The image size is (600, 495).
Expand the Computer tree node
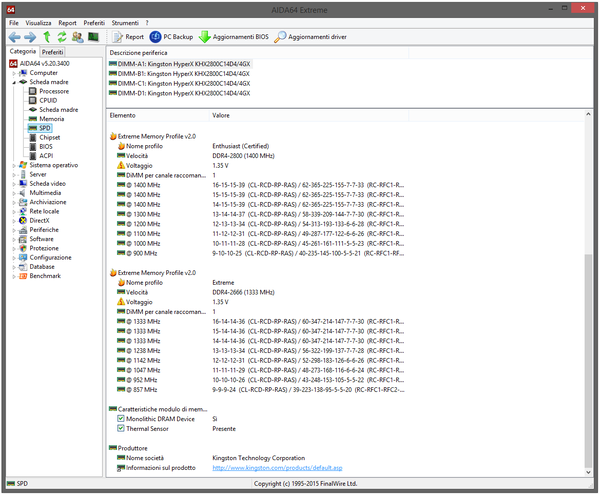tap(14, 73)
